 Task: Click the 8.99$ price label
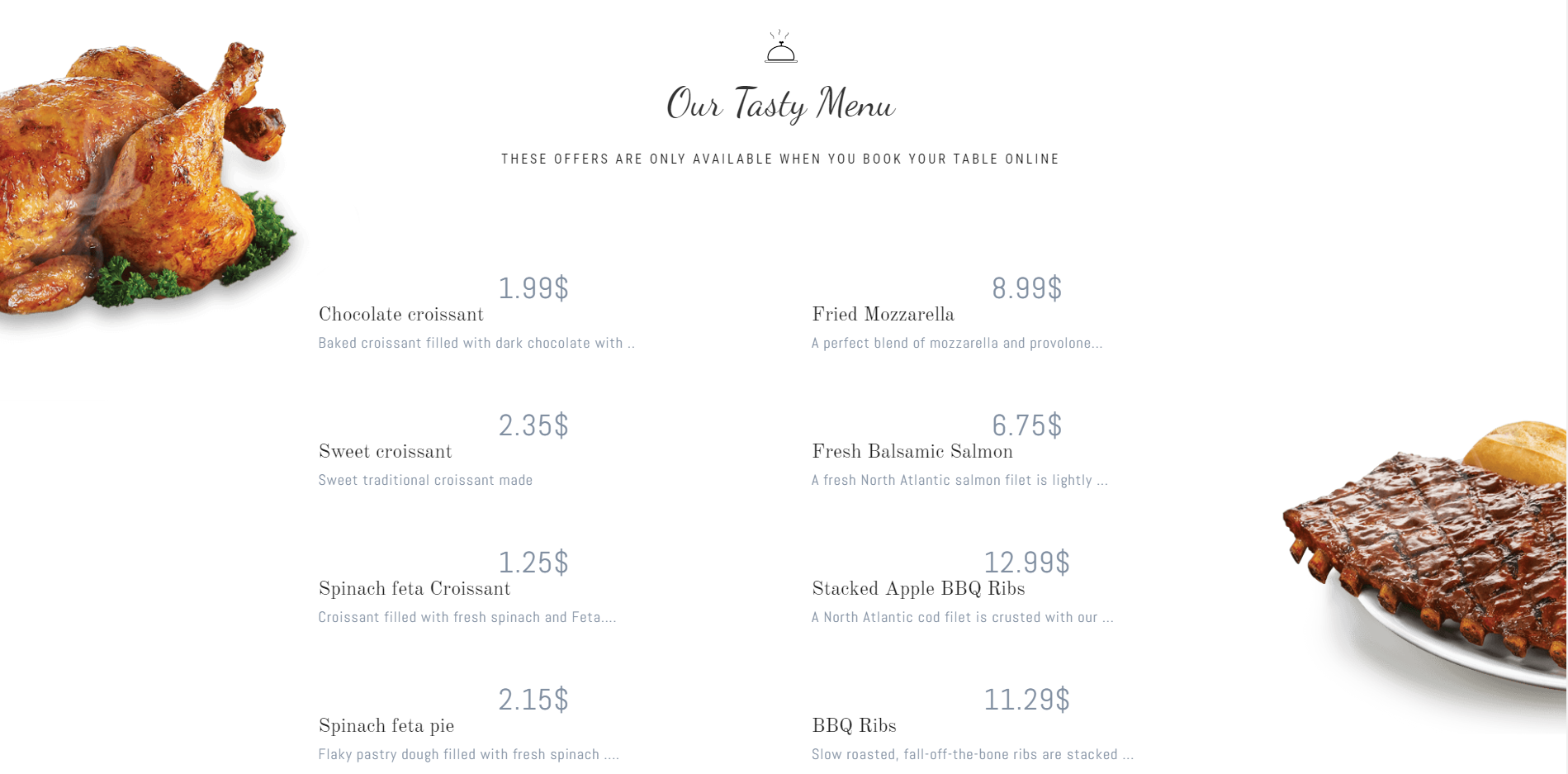1026,288
